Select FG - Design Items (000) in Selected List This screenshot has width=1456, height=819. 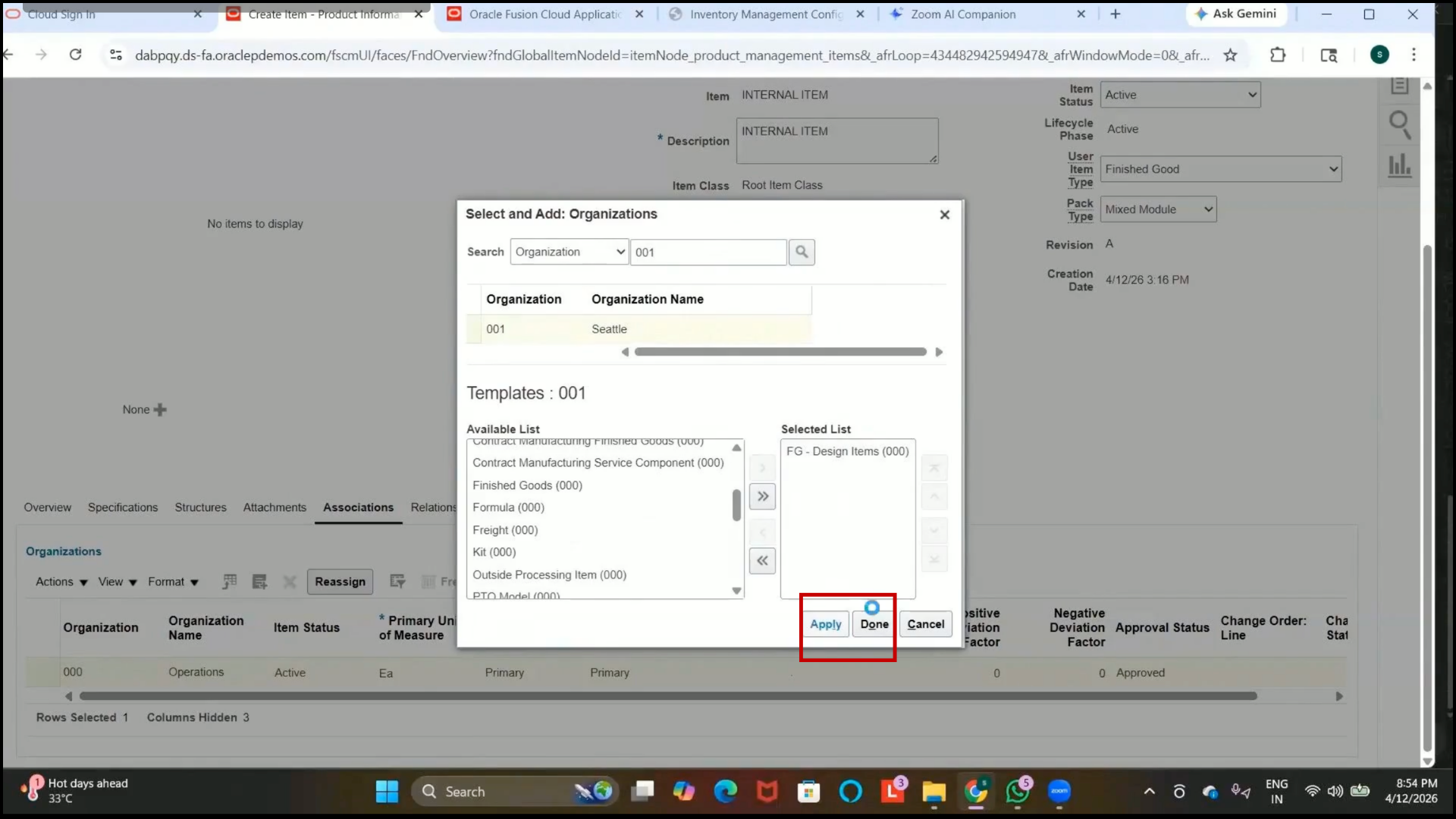[847, 451]
